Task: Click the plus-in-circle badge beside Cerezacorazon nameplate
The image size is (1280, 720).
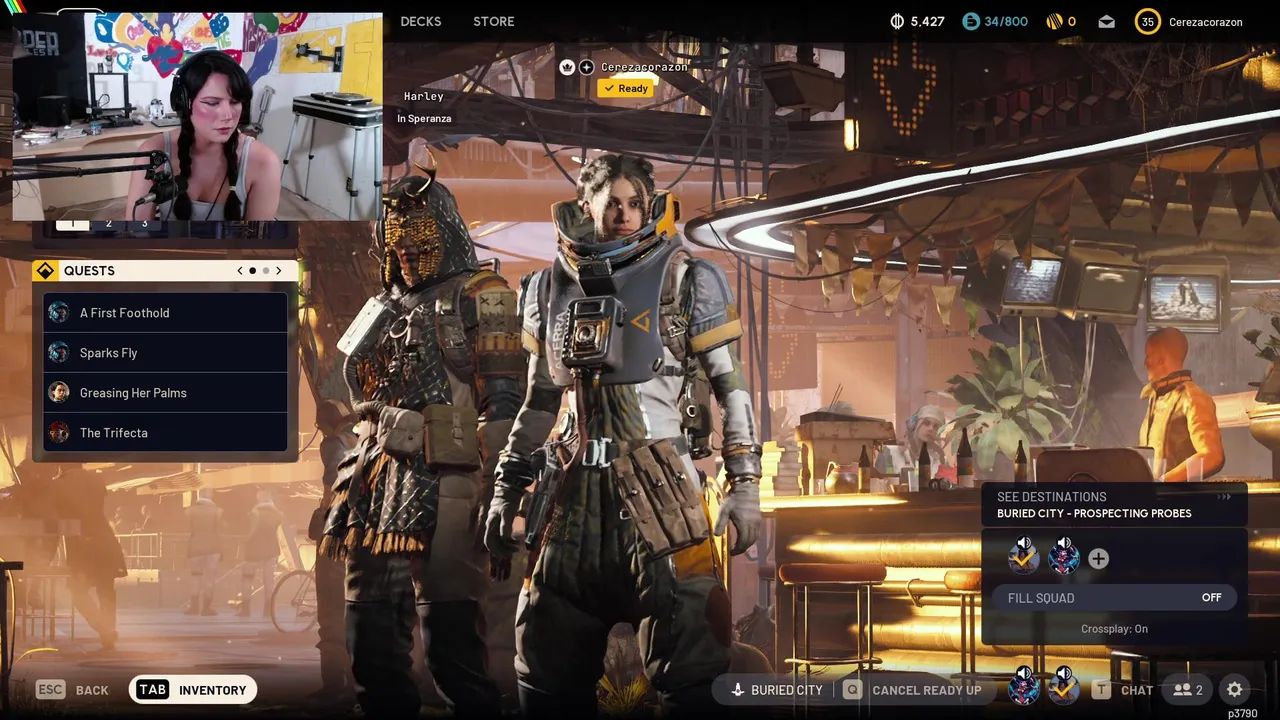Action: pos(587,67)
